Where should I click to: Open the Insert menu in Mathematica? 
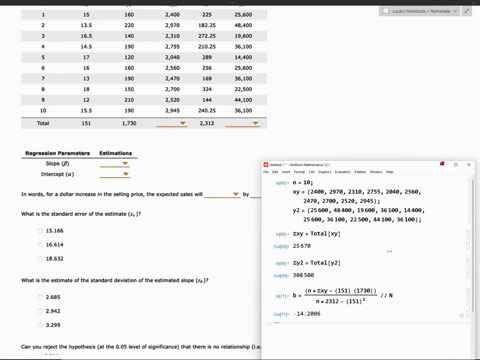point(286,172)
